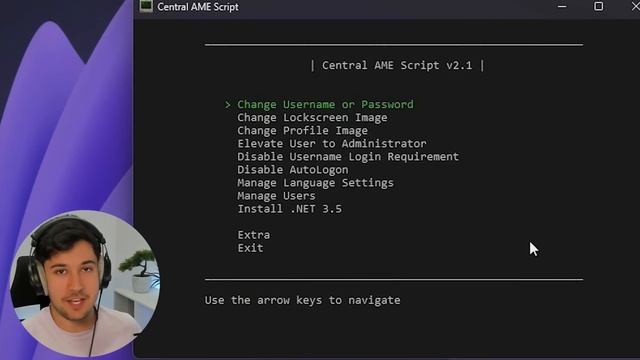Open Manage Language Settings
Screen dimensions: 640x360
point(316,183)
